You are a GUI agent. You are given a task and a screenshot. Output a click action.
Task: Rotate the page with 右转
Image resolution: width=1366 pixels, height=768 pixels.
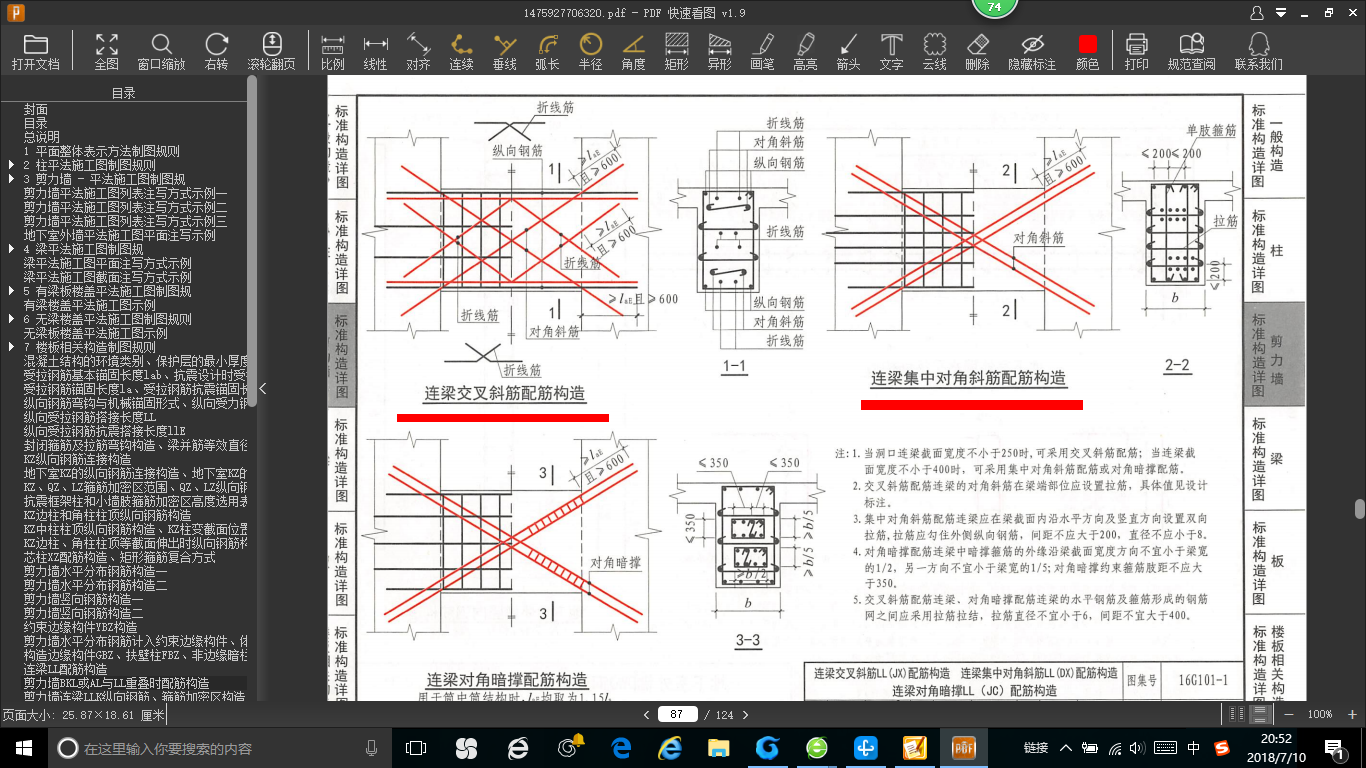(216, 51)
